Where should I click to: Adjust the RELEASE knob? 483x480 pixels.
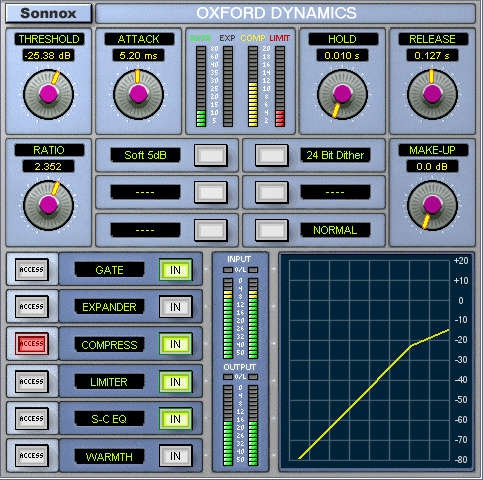pyautogui.click(x=432, y=94)
